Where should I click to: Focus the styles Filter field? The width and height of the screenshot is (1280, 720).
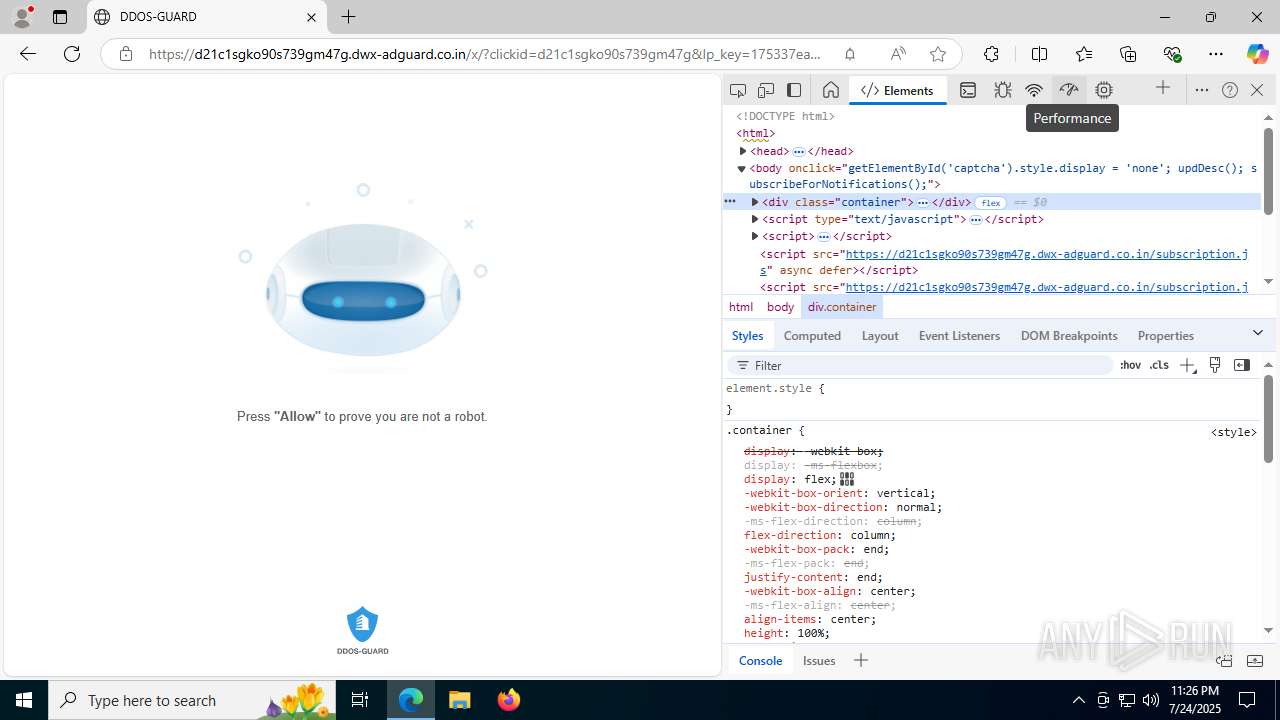(920, 365)
